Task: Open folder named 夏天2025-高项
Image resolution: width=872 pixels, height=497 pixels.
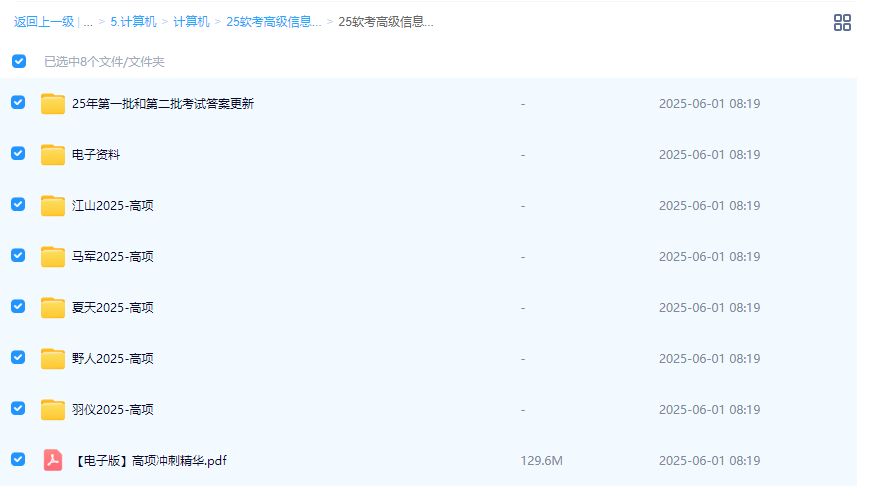Action: 112,308
